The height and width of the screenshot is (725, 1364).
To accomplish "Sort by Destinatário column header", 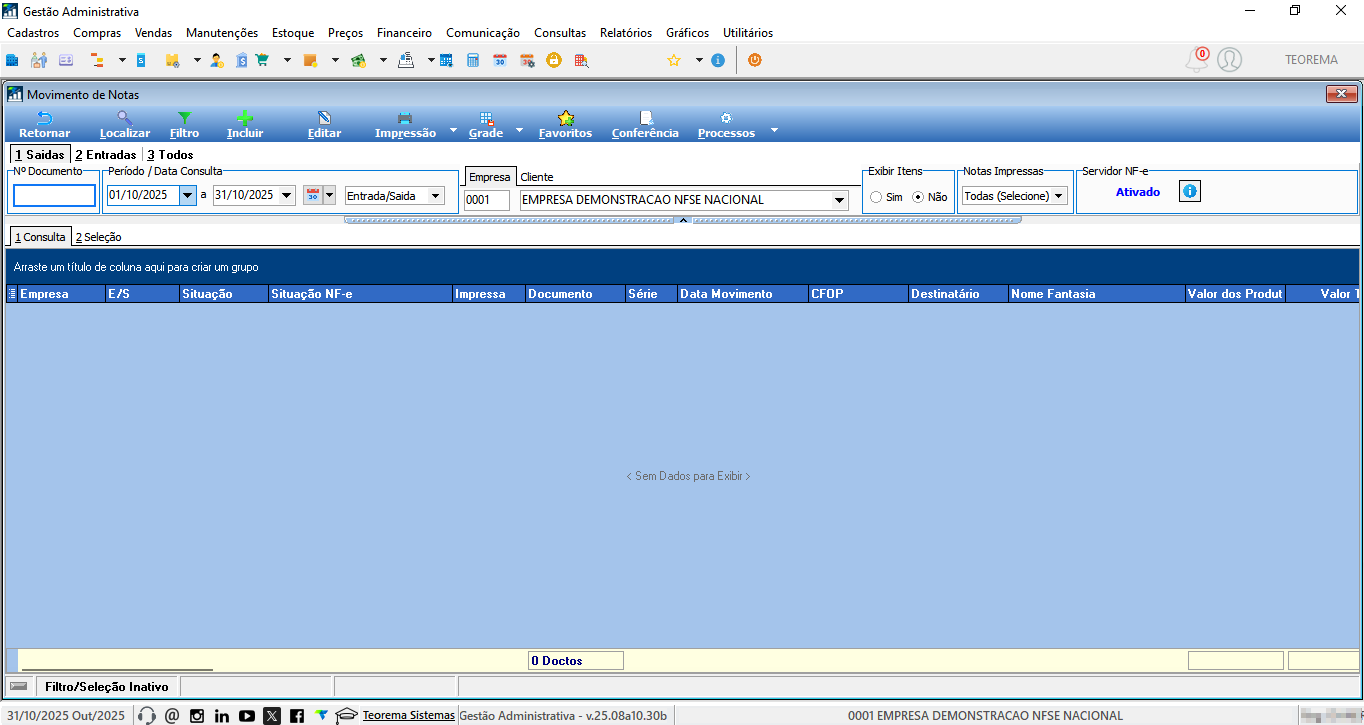I will click(x=957, y=294).
